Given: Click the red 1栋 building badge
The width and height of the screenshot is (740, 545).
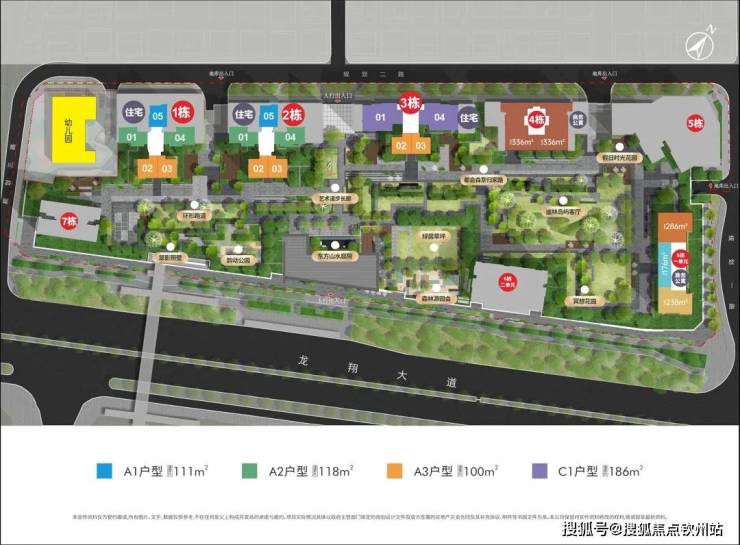Looking at the screenshot, I should click(x=182, y=112).
